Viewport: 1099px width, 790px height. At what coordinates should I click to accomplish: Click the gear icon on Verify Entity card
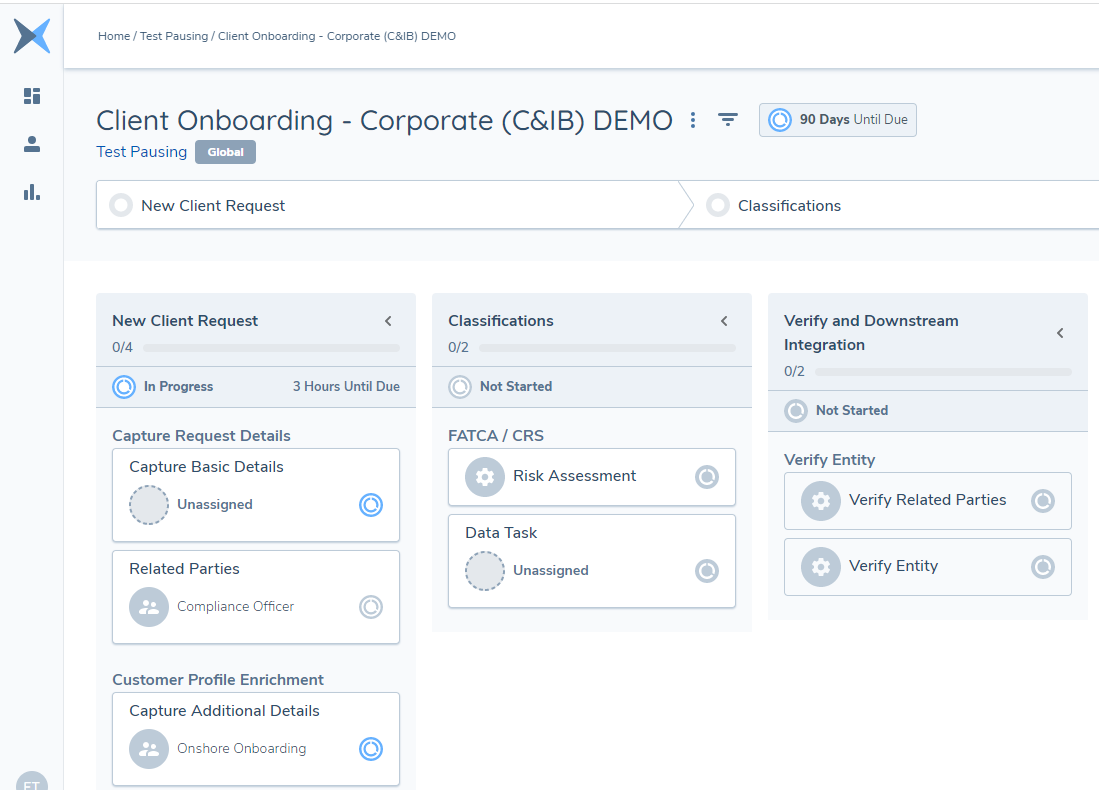pyautogui.click(x=820, y=566)
